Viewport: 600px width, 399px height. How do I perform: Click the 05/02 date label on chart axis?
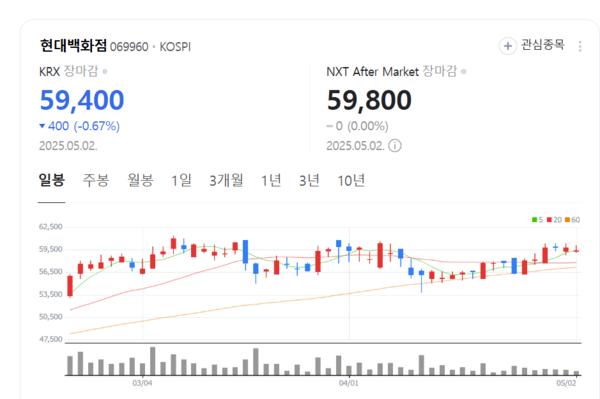coord(566,383)
